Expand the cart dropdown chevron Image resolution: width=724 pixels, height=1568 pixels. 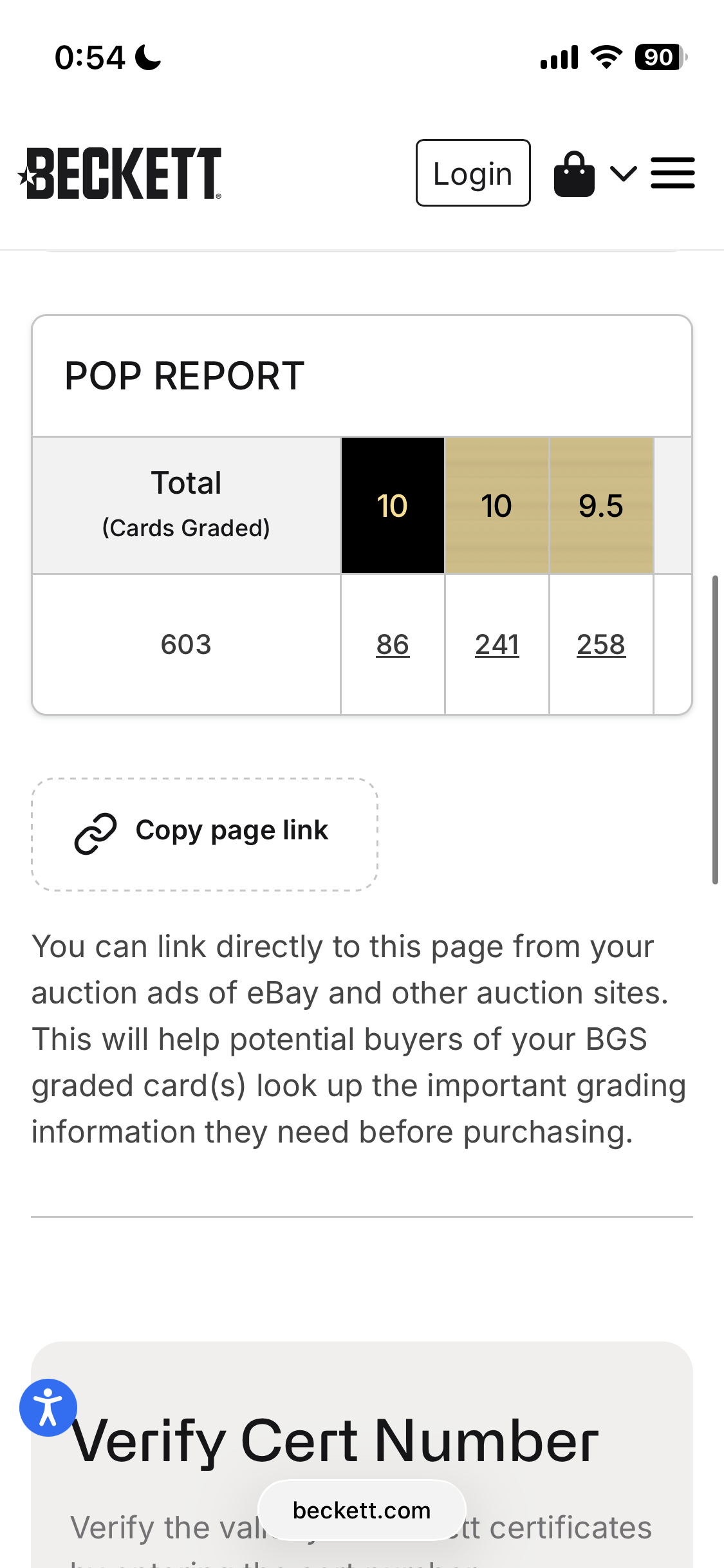point(623,173)
